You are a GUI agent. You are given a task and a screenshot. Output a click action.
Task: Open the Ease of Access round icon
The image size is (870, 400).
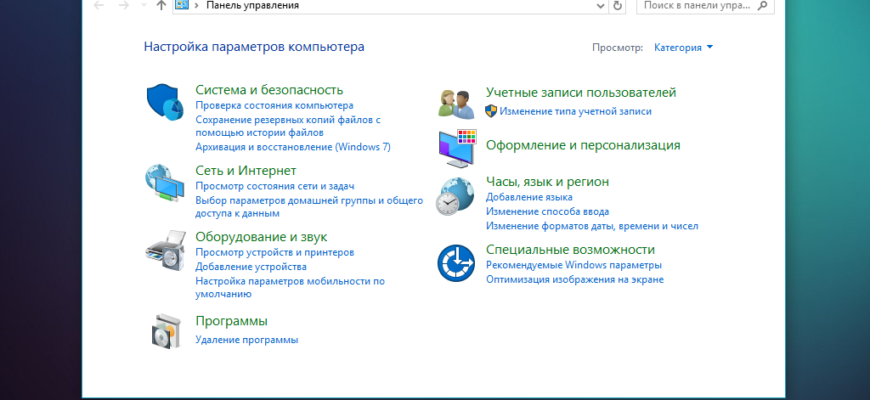456,263
